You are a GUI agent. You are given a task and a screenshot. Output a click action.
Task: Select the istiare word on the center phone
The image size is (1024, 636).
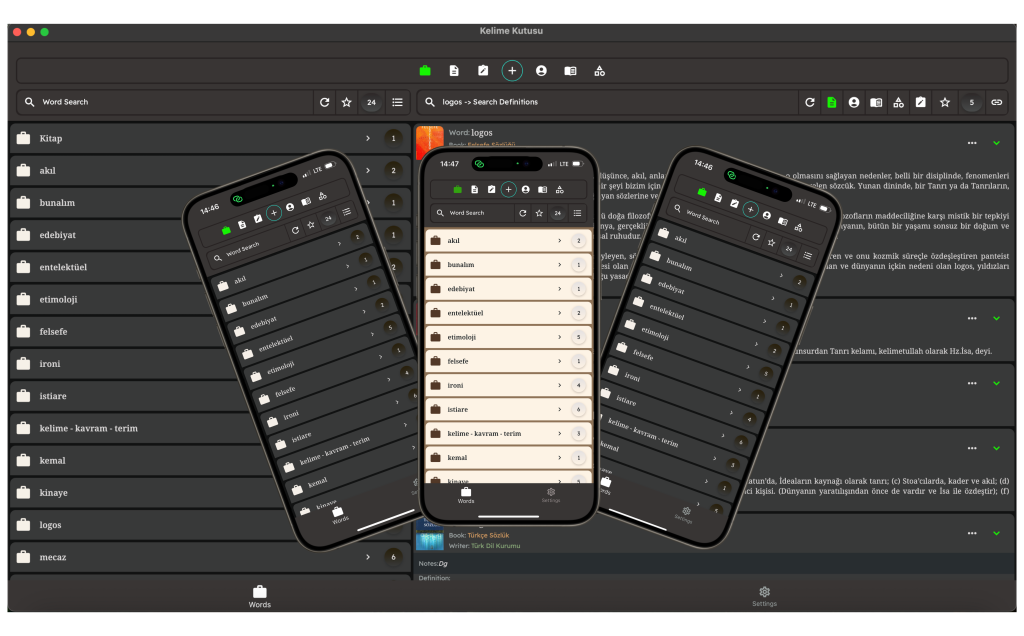pos(458,409)
